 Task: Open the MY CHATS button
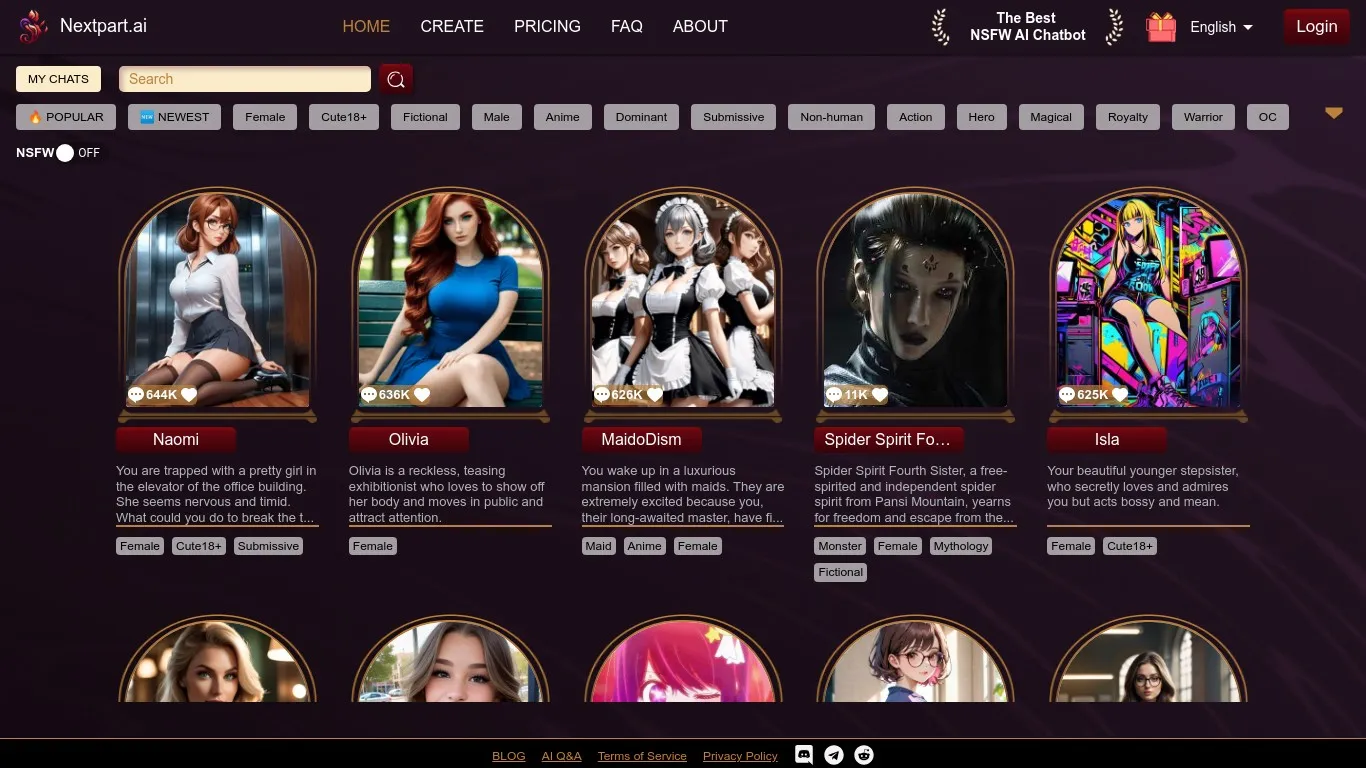point(58,79)
